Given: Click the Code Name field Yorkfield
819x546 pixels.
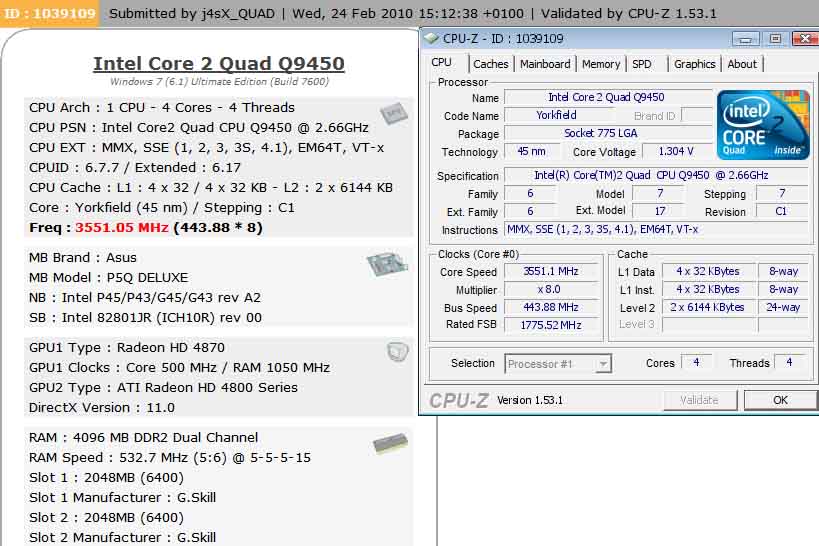Looking at the screenshot, I should [557, 115].
